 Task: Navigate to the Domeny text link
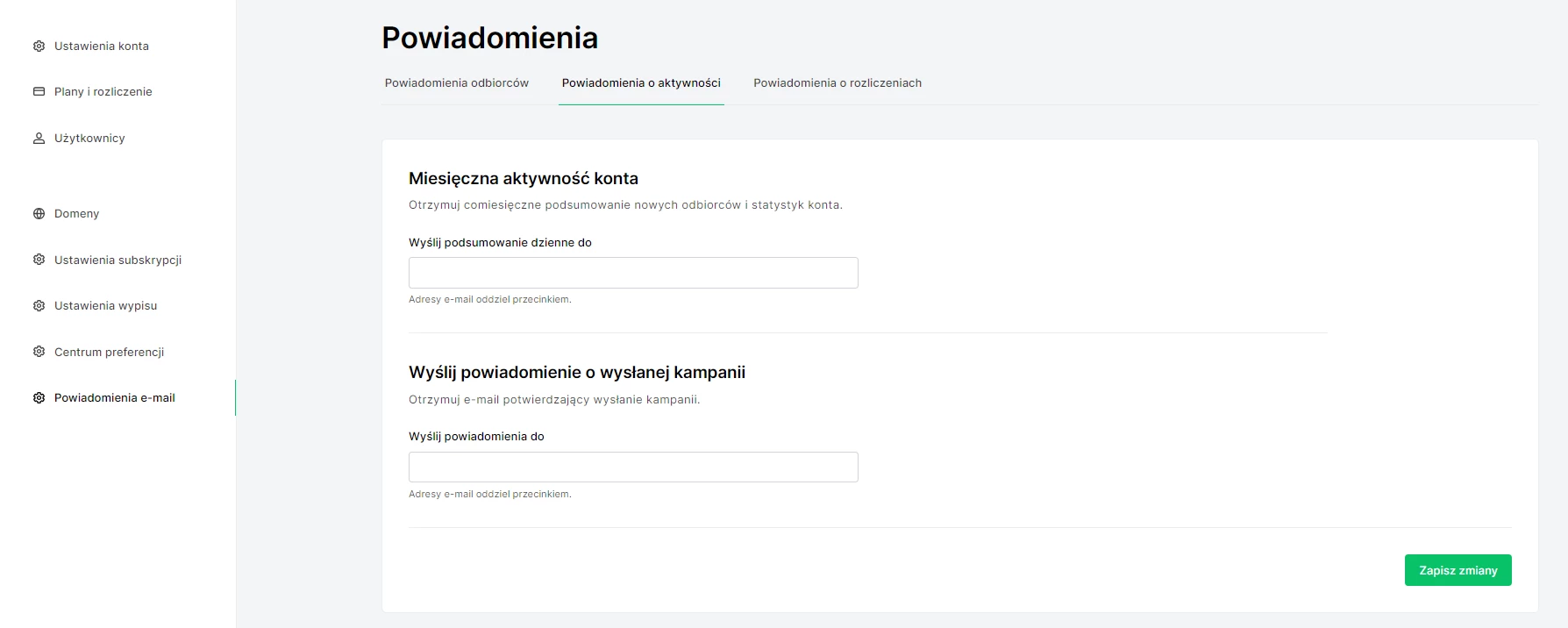point(76,213)
